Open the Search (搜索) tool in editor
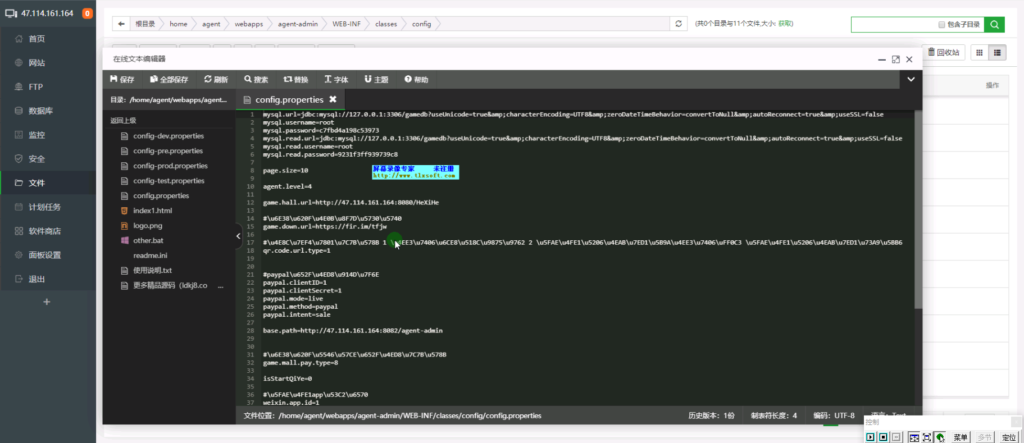This screenshot has height=443, width=1024. [255, 79]
